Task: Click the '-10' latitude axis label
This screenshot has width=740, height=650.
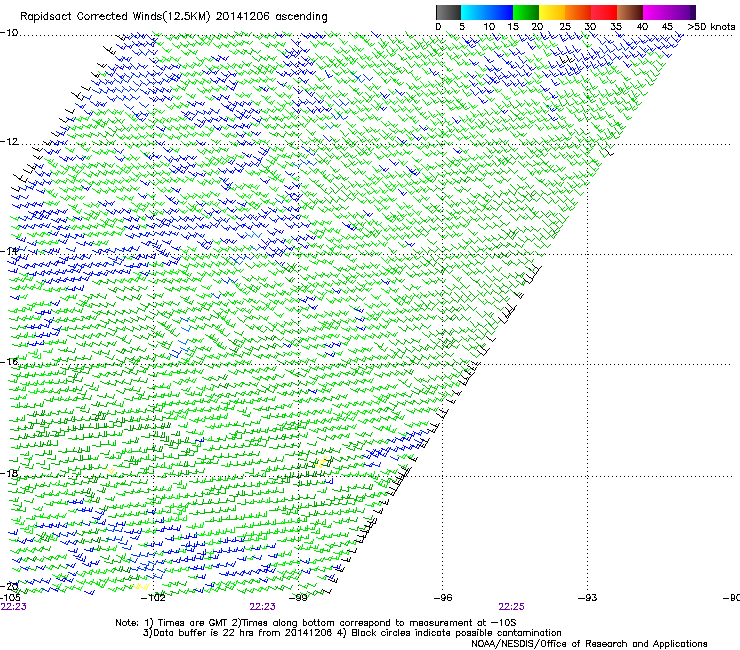Action: [x=9, y=33]
